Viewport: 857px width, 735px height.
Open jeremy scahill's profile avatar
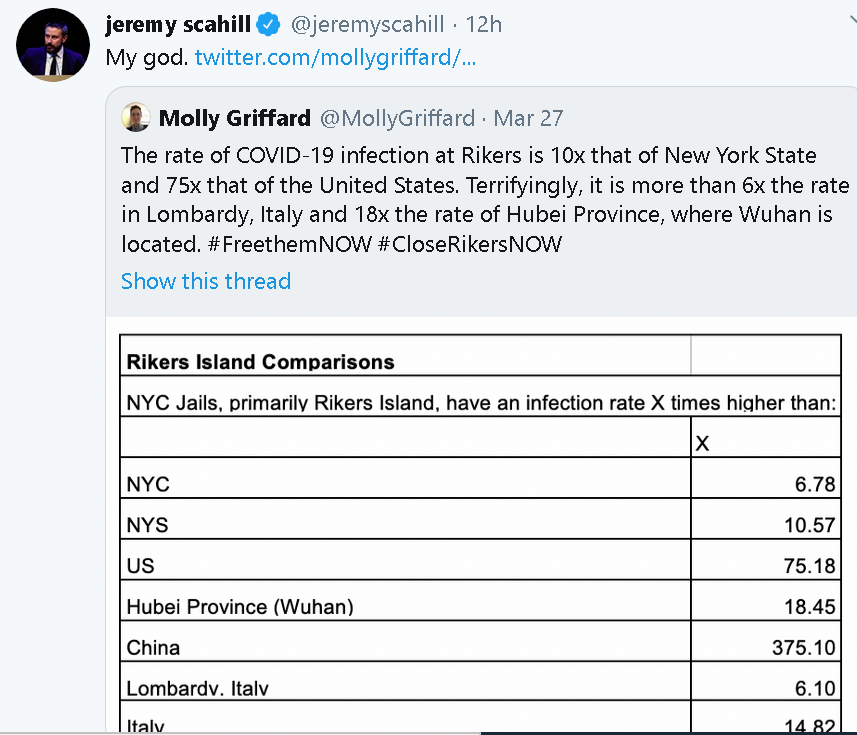[52, 45]
